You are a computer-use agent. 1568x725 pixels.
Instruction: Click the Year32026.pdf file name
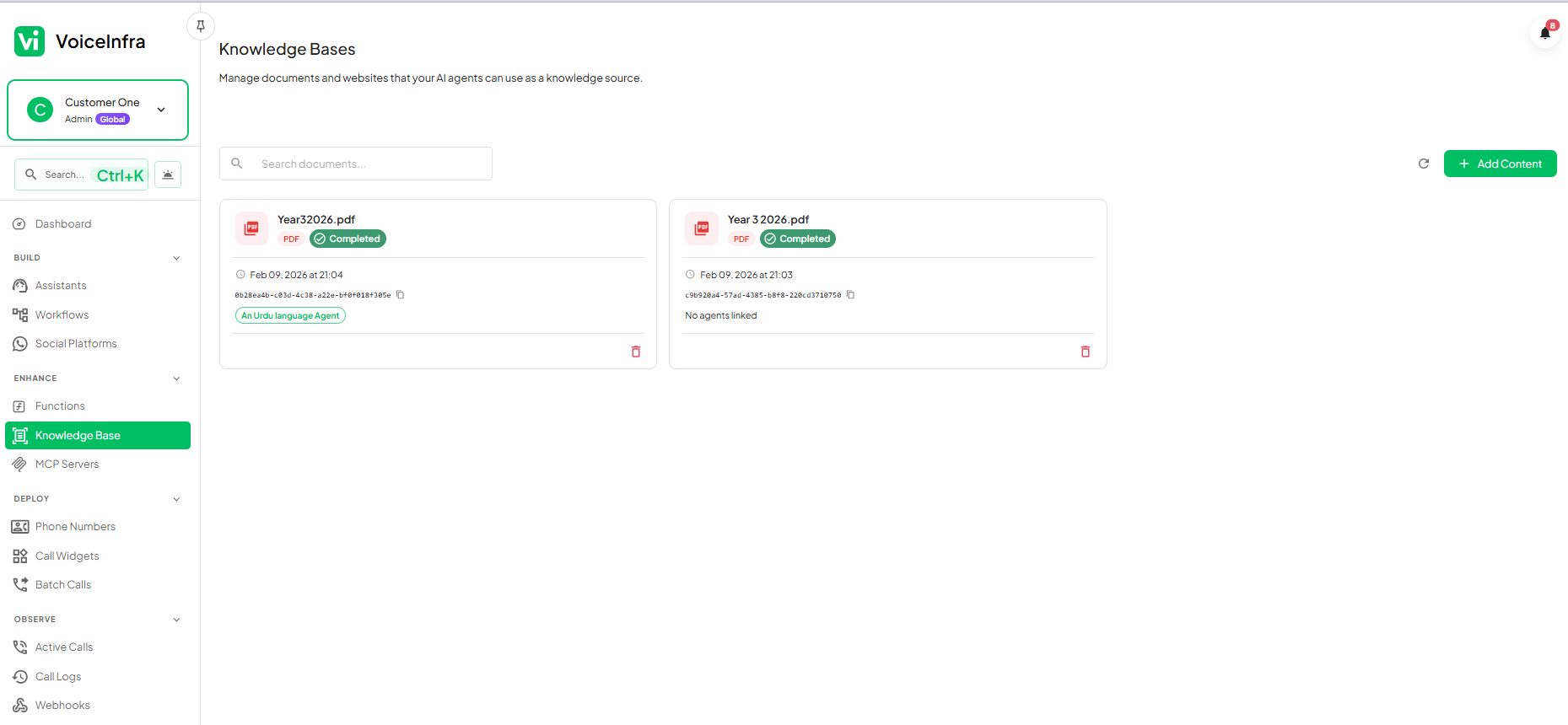[316, 219]
